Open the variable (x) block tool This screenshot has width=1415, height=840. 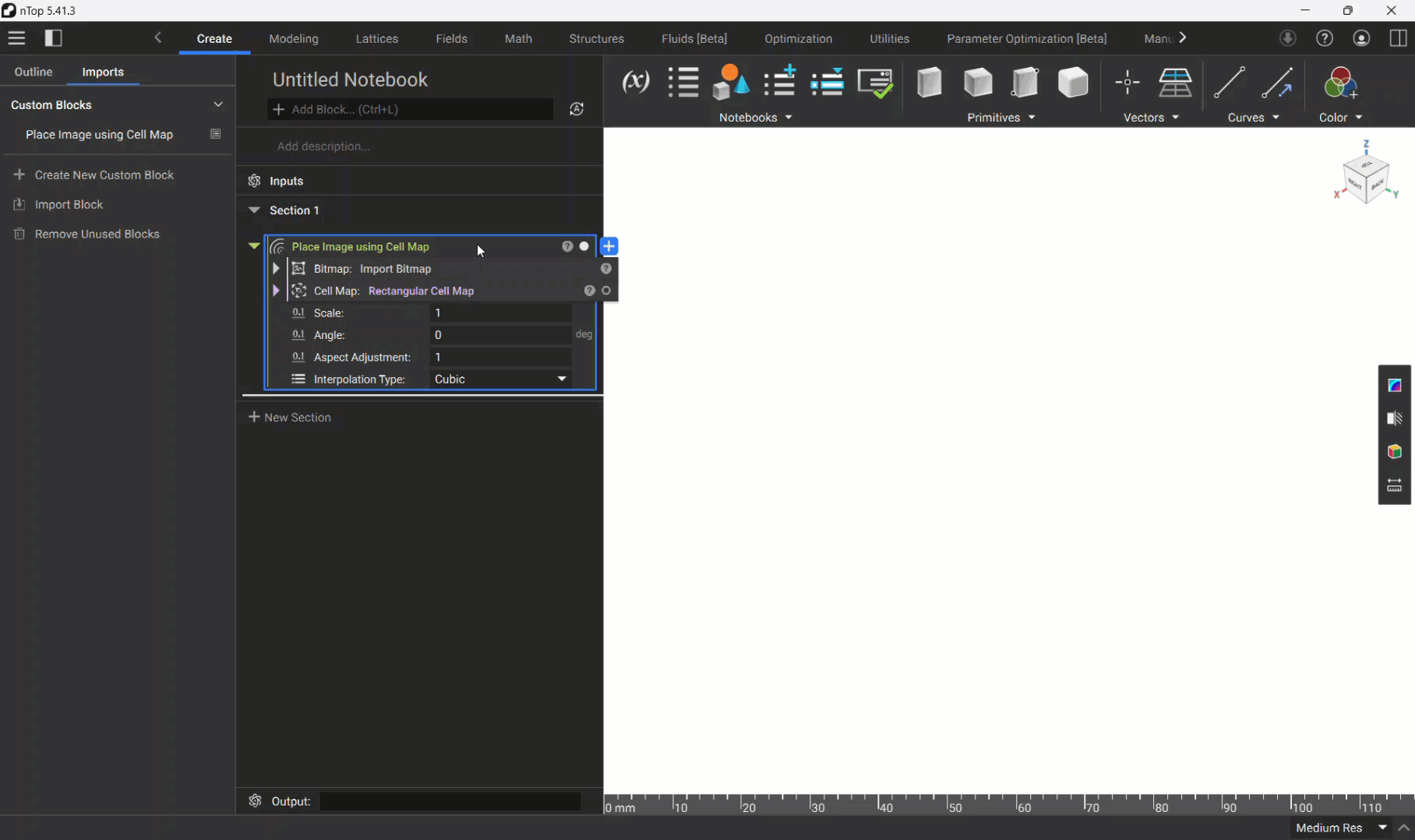[x=636, y=82]
